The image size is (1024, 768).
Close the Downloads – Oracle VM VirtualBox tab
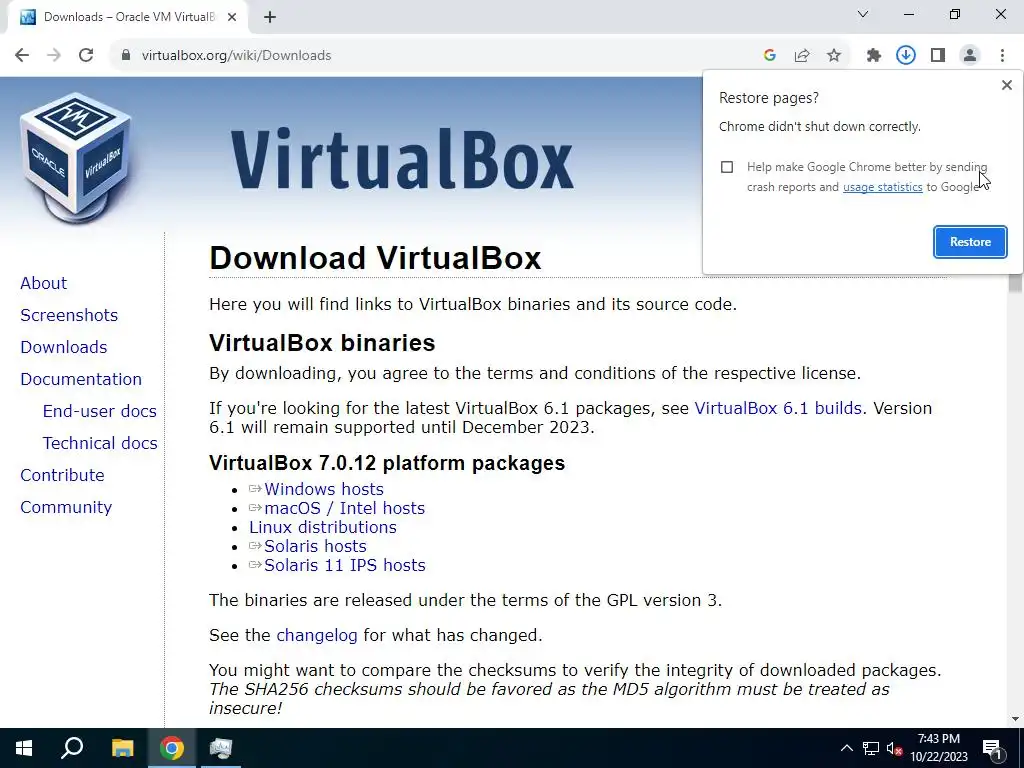(x=232, y=18)
